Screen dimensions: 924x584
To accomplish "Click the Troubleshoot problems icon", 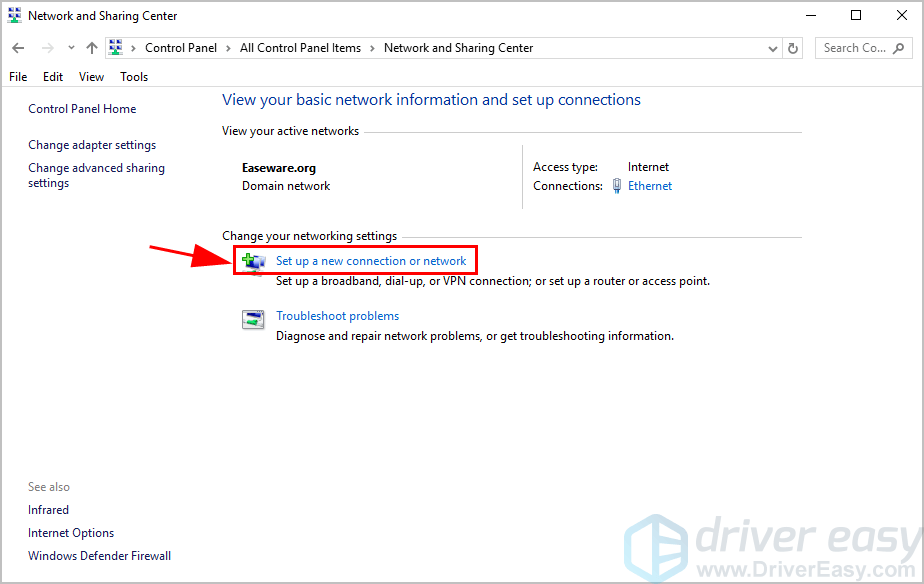I will pyautogui.click(x=253, y=319).
